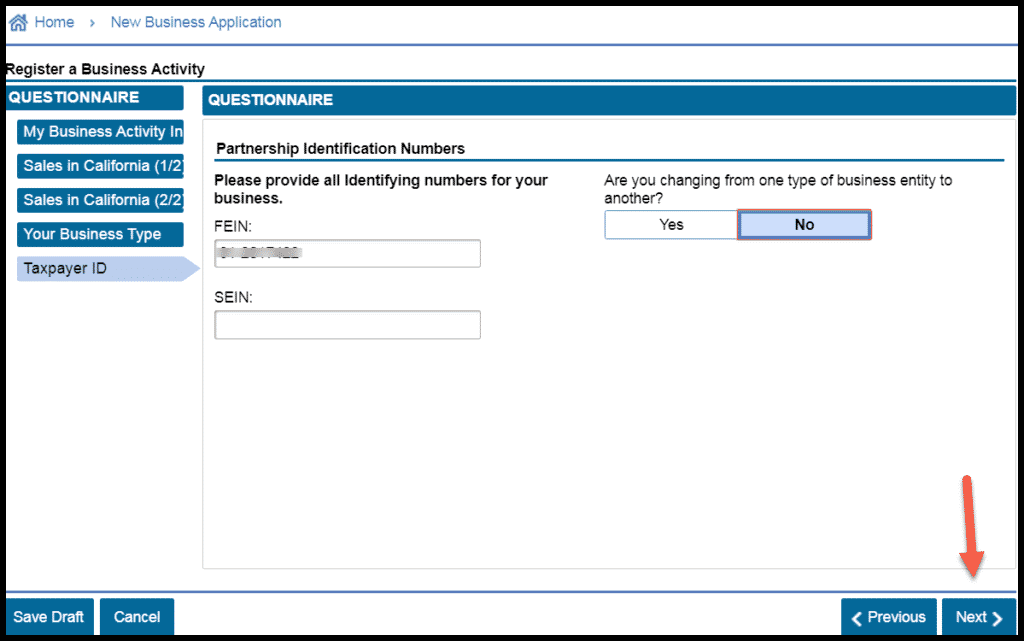Click into the FEIN input field
This screenshot has width=1024, height=641.
point(347,254)
